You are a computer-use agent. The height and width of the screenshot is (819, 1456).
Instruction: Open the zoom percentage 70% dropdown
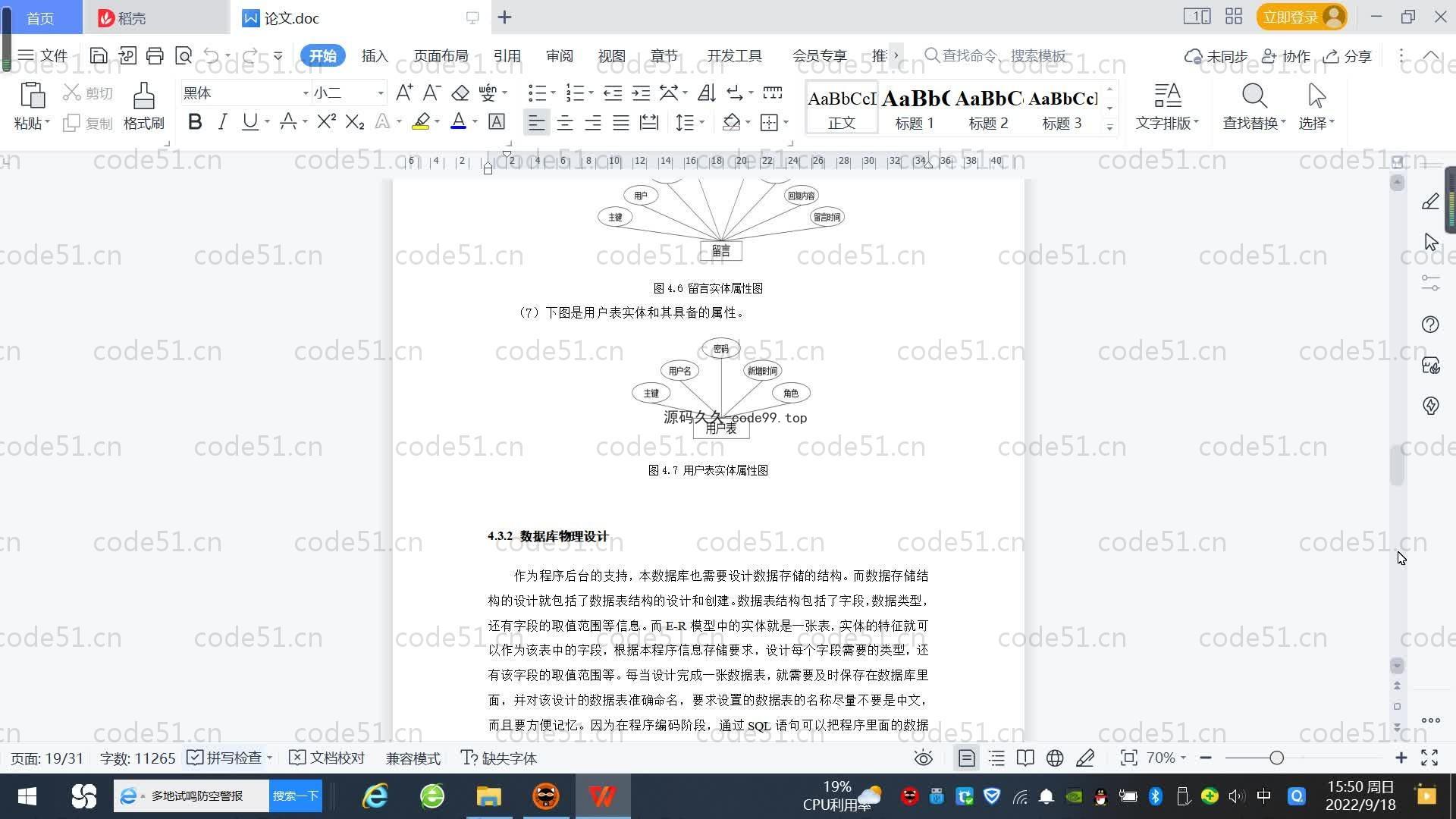1166,758
